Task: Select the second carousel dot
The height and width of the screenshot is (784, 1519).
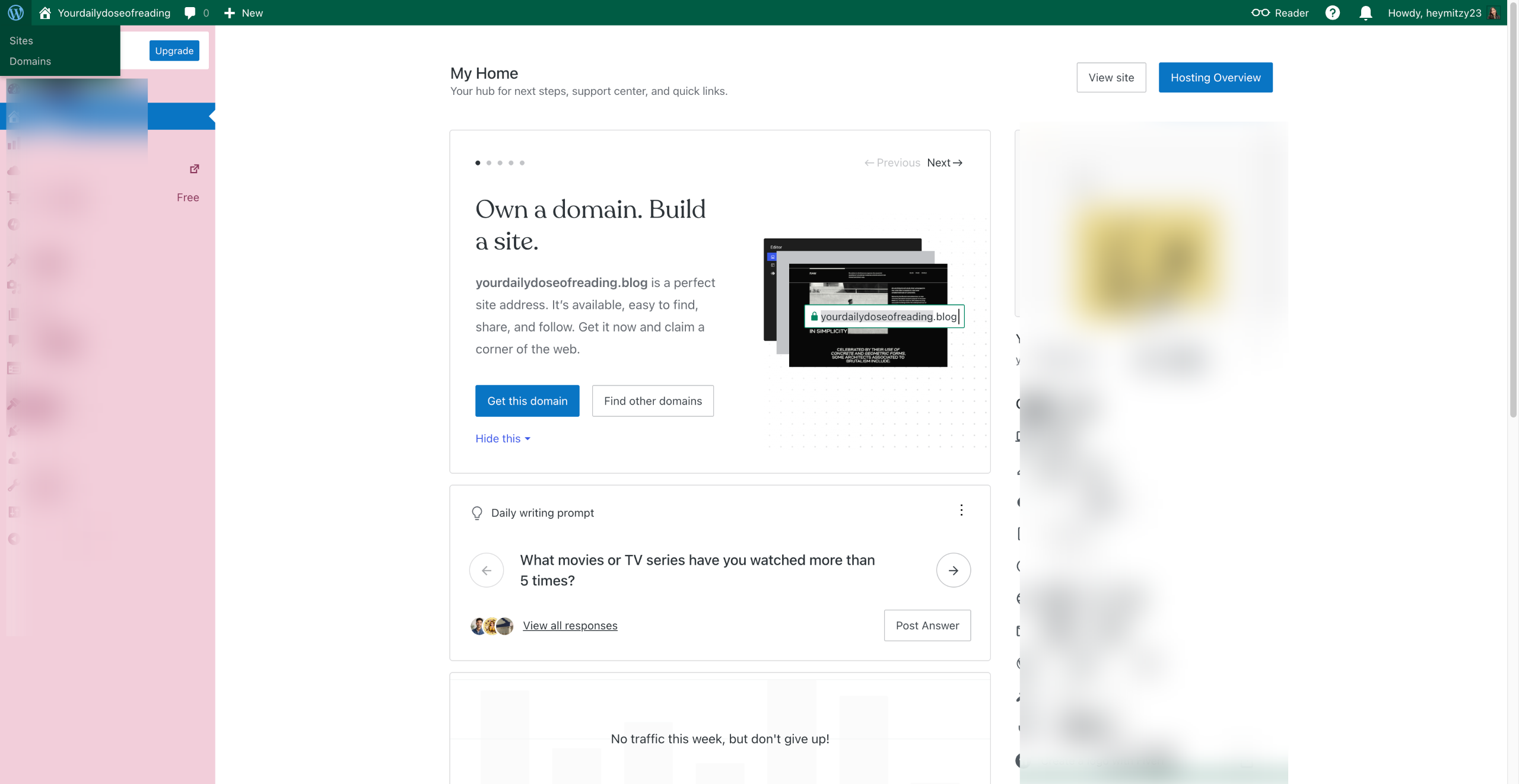Action: [x=489, y=162]
